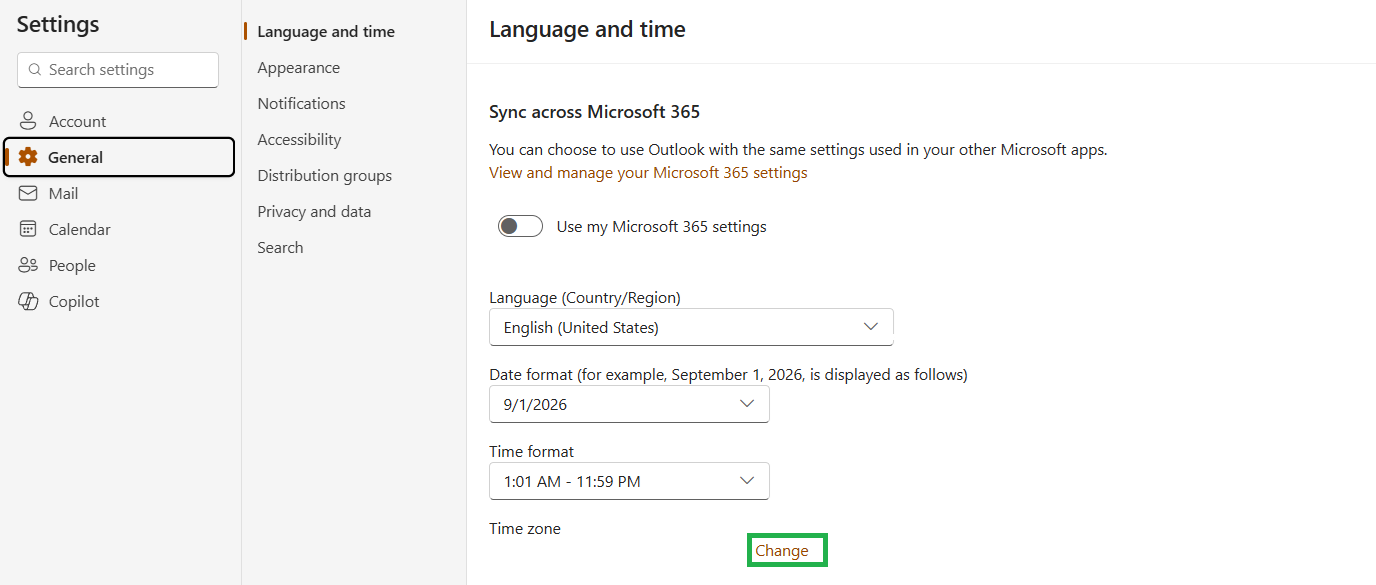This screenshot has width=1376, height=585.
Task: Click the Change time zone link
Action: point(782,551)
